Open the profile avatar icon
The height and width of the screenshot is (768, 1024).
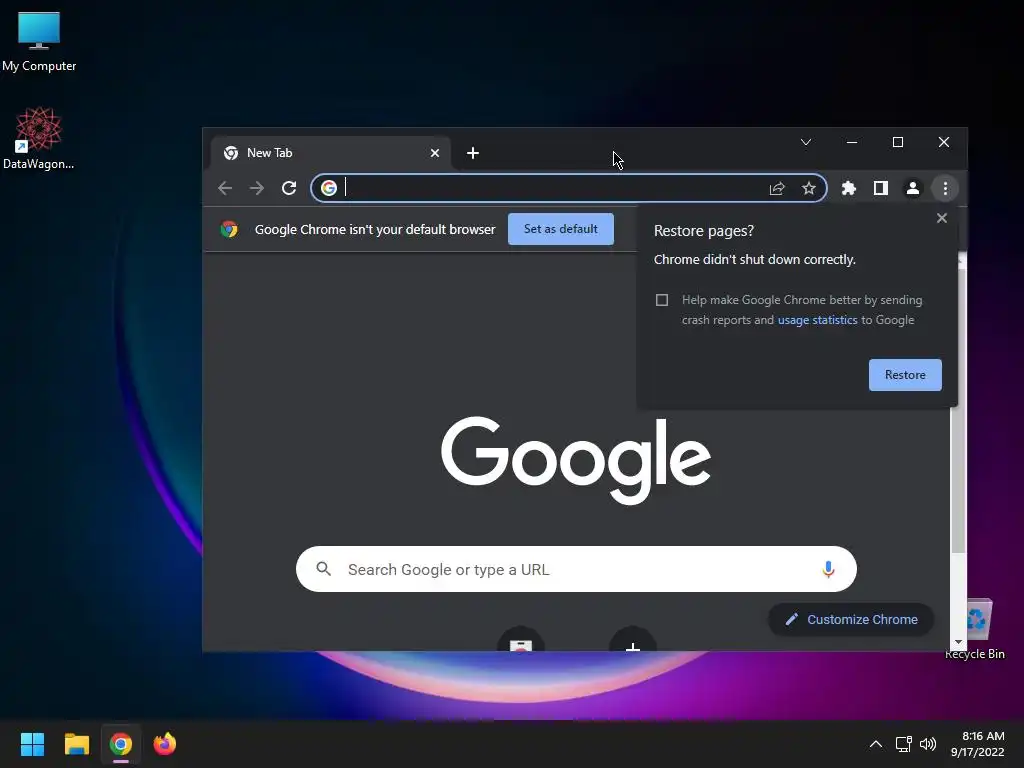click(x=912, y=189)
